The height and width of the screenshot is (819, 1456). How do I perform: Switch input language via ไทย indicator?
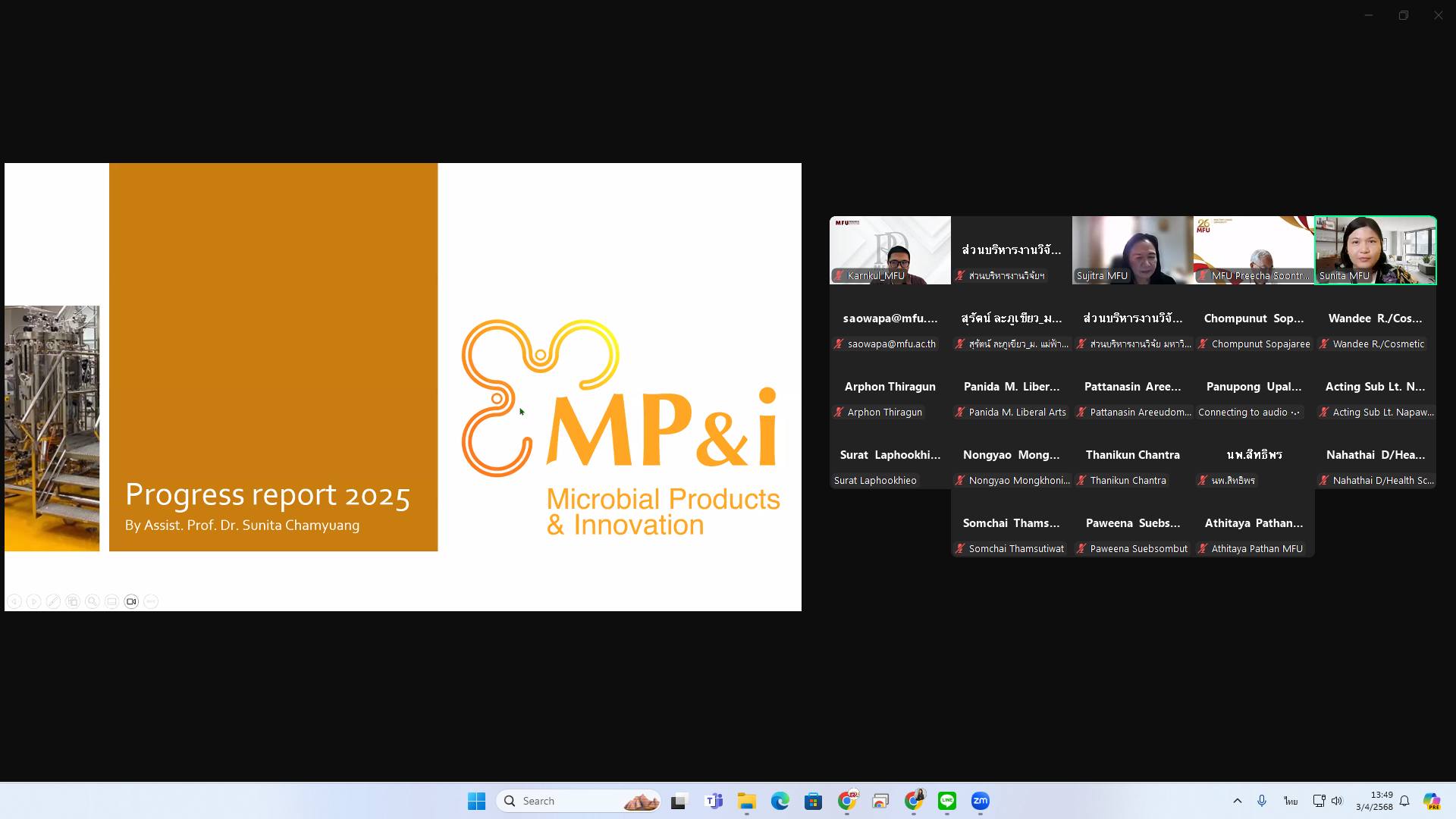[1291, 801]
